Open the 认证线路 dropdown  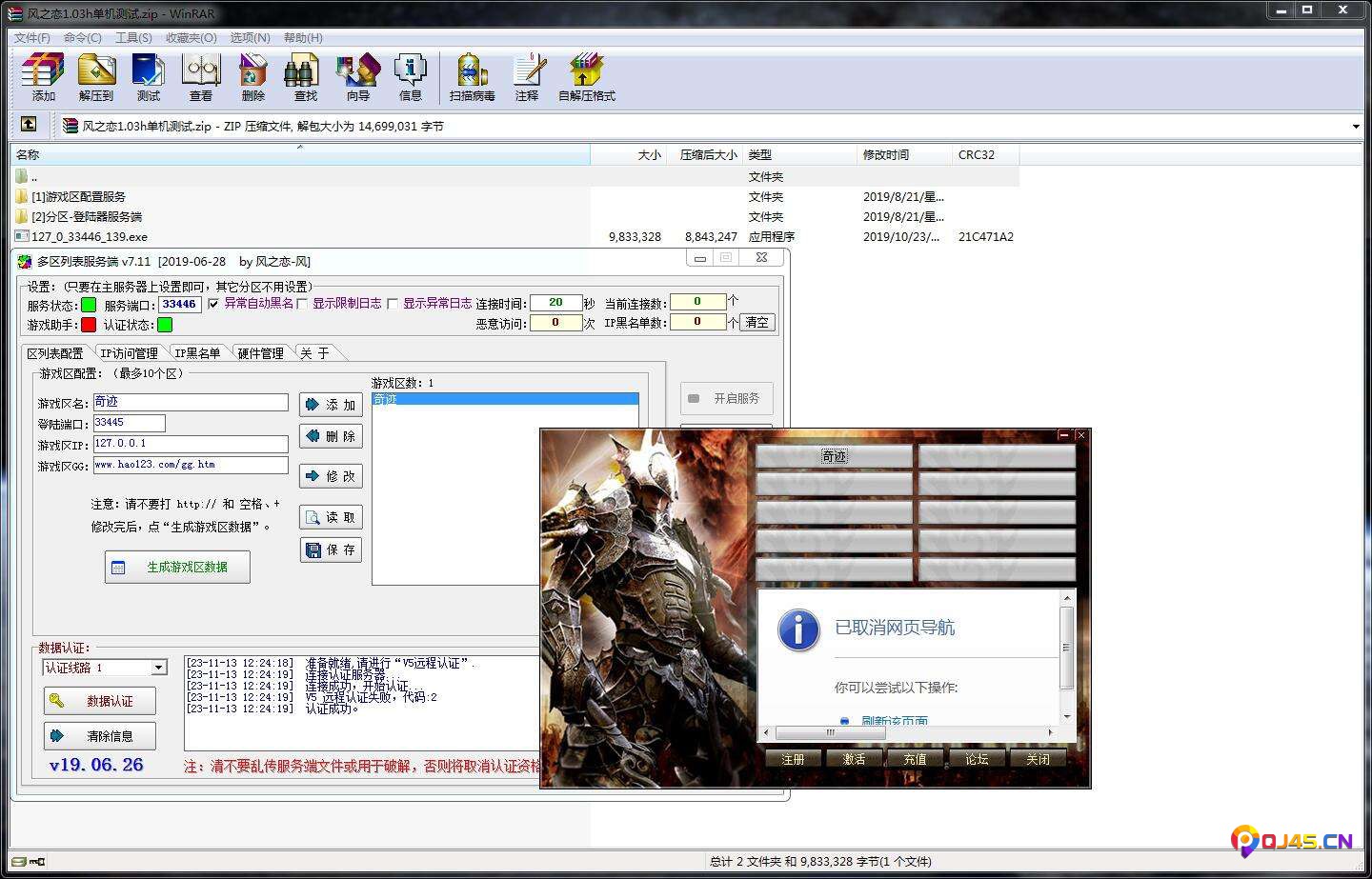[159, 668]
